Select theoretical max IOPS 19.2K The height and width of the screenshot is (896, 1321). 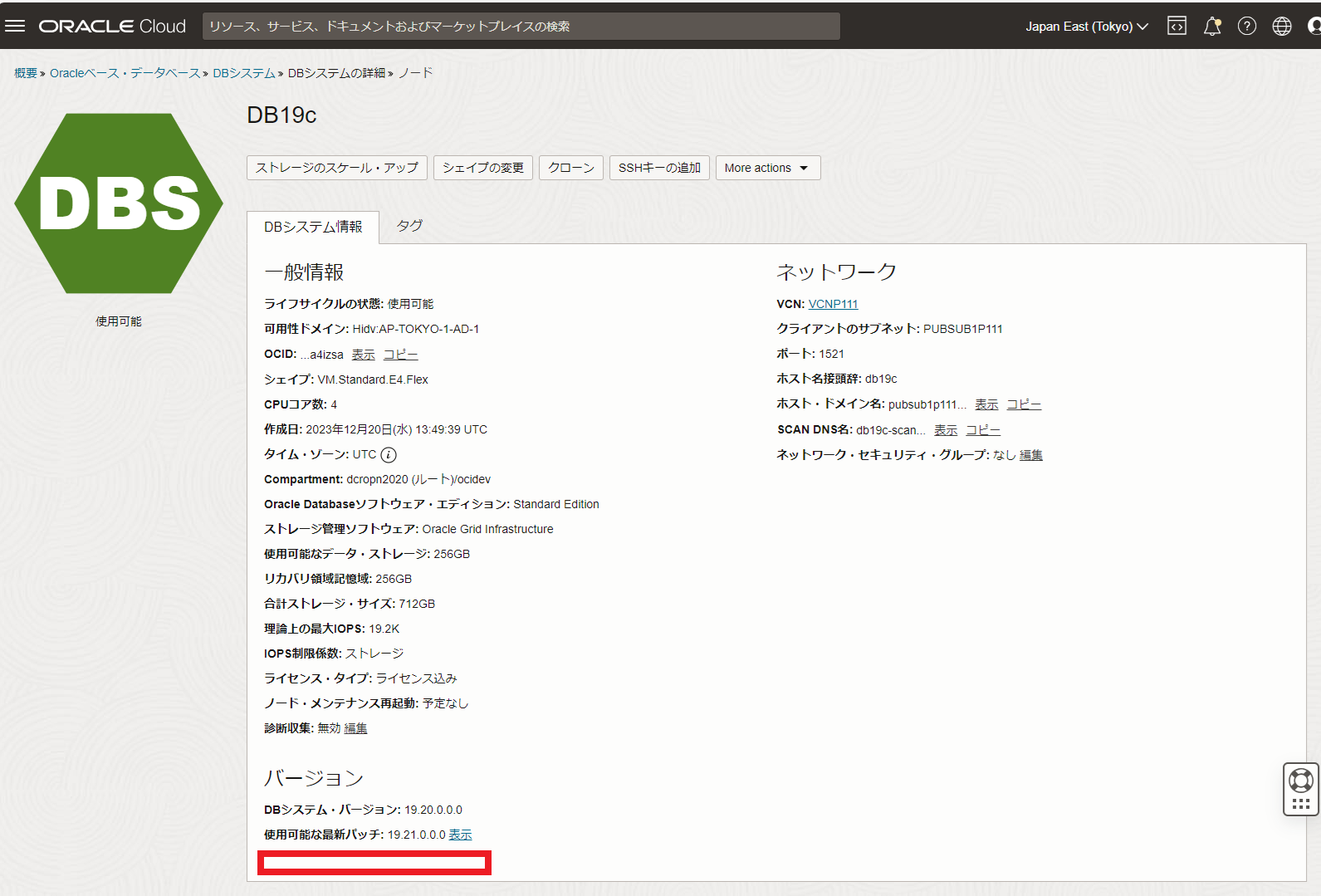(384, 629)
